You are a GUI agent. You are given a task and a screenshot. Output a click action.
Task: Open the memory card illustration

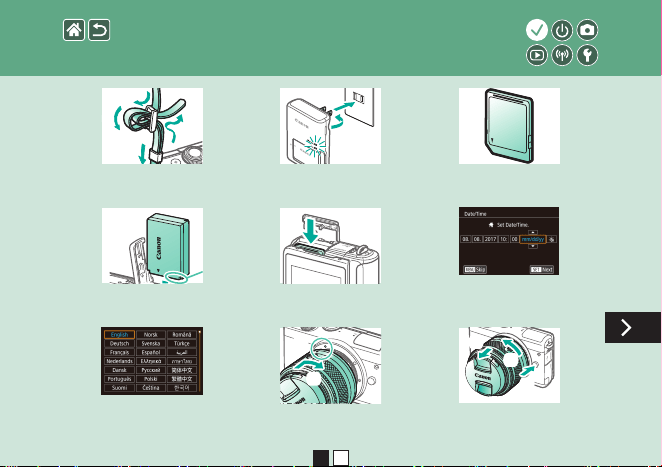509,126
